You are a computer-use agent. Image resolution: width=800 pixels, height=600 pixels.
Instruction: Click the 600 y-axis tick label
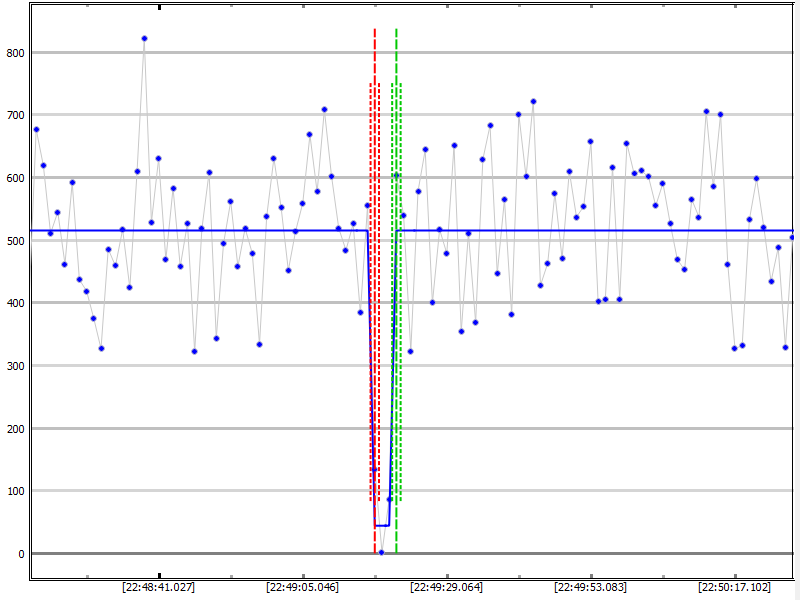[x=15, y=178]
